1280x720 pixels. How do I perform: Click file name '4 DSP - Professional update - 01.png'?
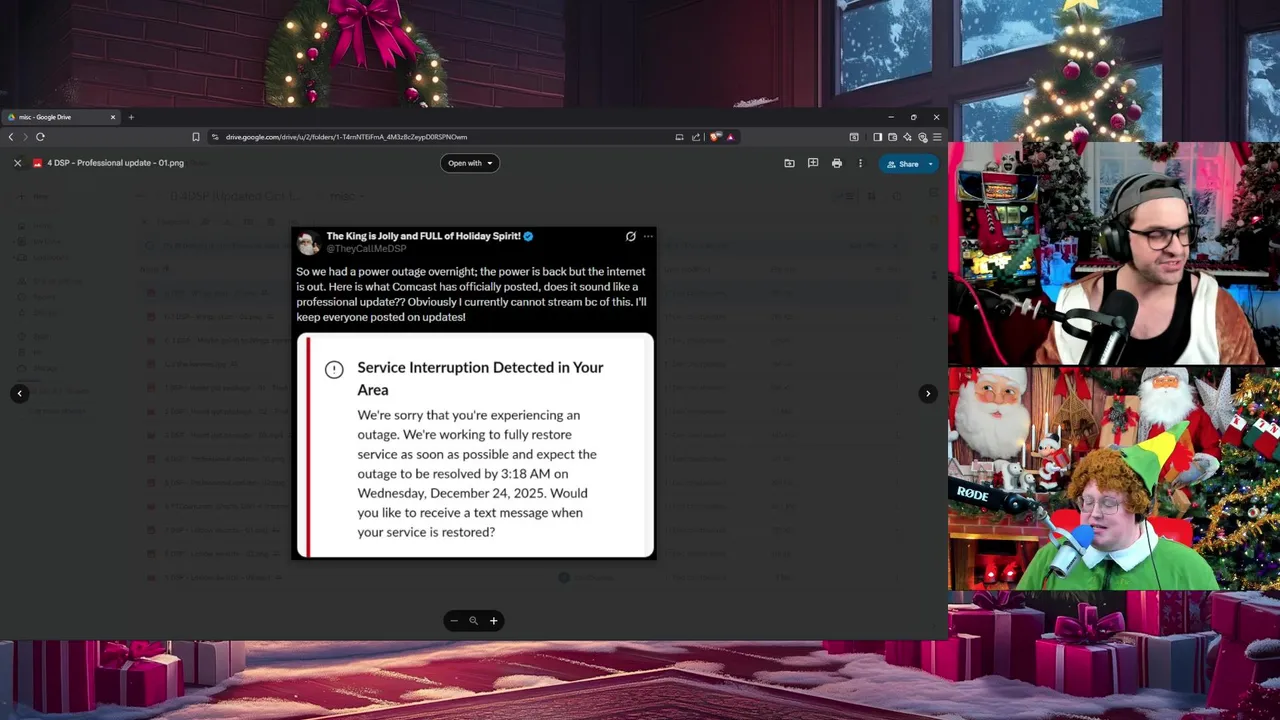115,163
